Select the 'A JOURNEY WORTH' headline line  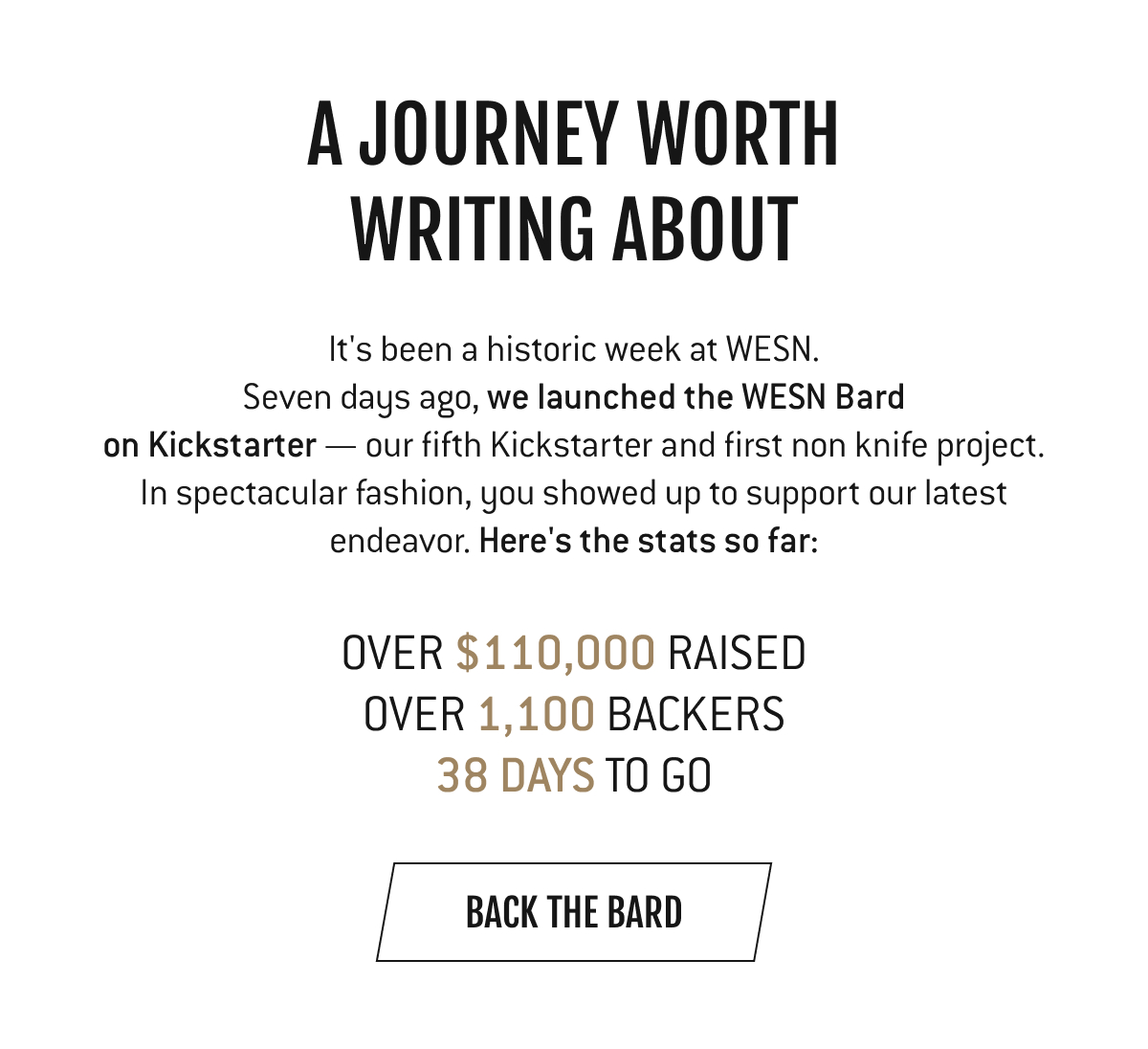[x=573, y=133]
